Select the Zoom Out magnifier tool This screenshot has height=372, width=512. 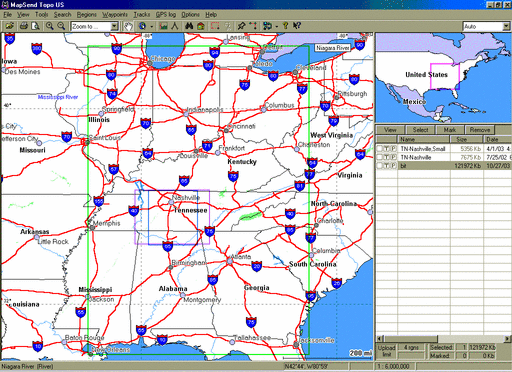click(x=61, y=26)
